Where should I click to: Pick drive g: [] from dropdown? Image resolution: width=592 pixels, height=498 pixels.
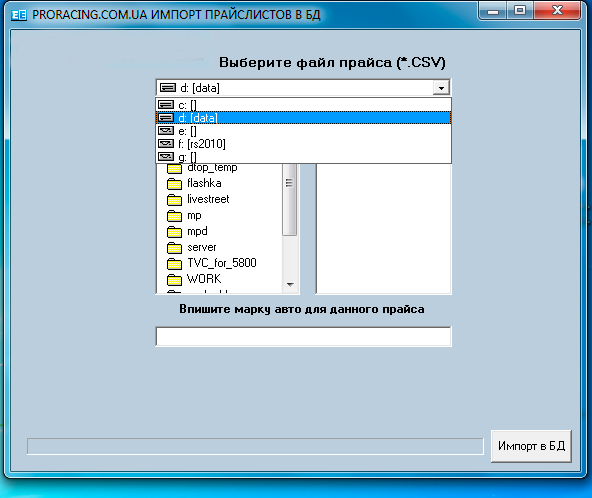coord(304,156)
